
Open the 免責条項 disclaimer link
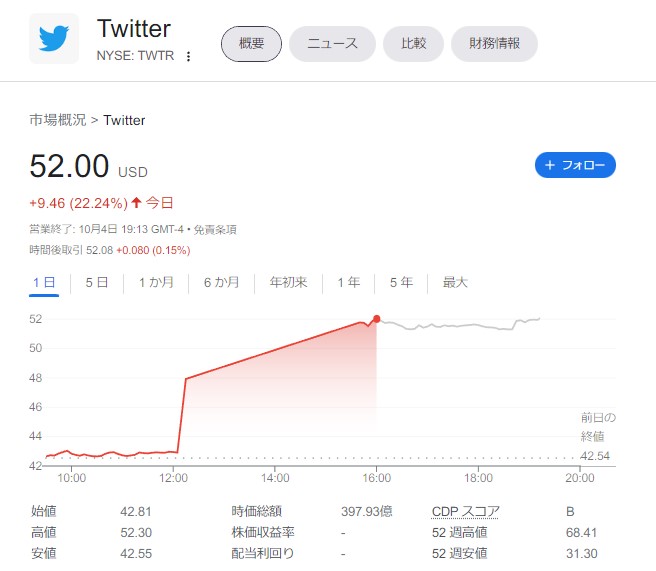pos(215,229)
